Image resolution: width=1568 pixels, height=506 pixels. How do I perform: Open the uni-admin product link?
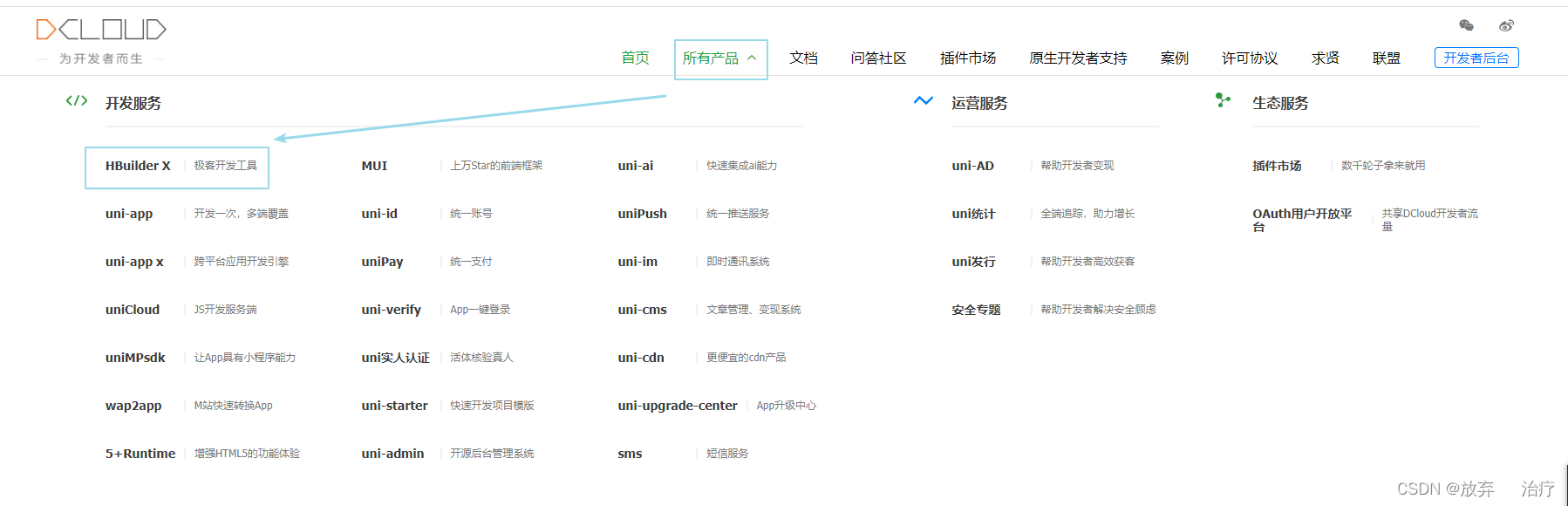(392, 454)
